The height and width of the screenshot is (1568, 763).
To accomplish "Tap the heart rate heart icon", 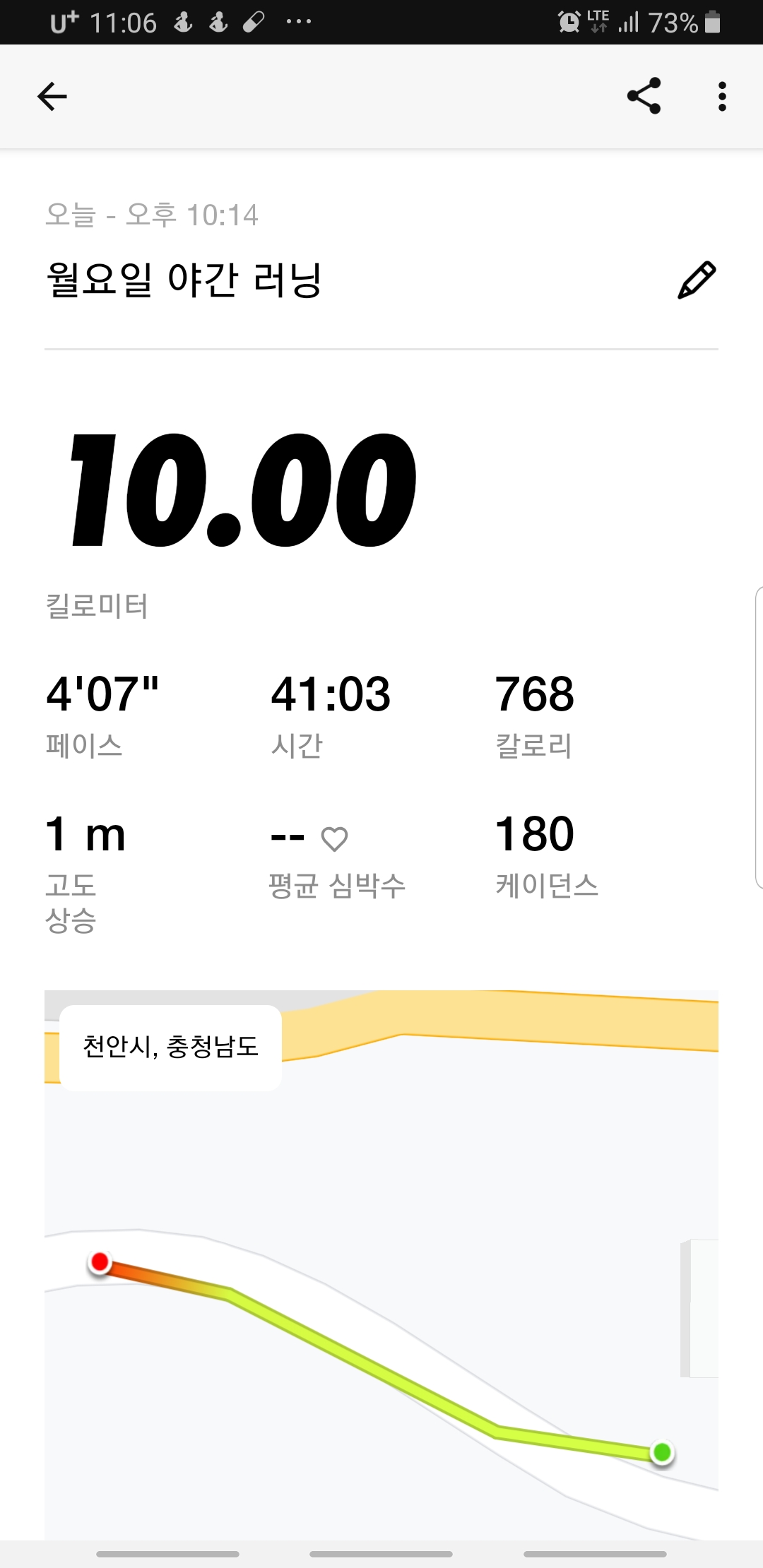I will (x=334, y=838).
